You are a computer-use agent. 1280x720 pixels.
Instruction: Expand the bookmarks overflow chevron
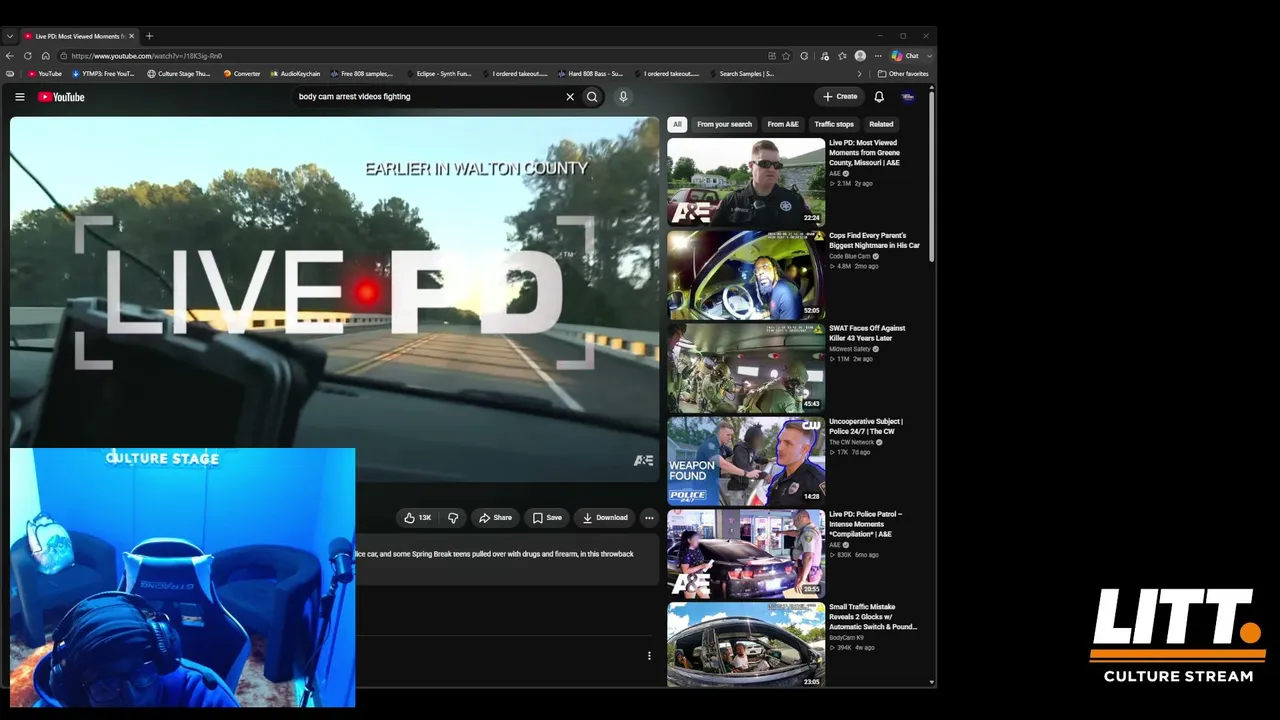[859, 74]
